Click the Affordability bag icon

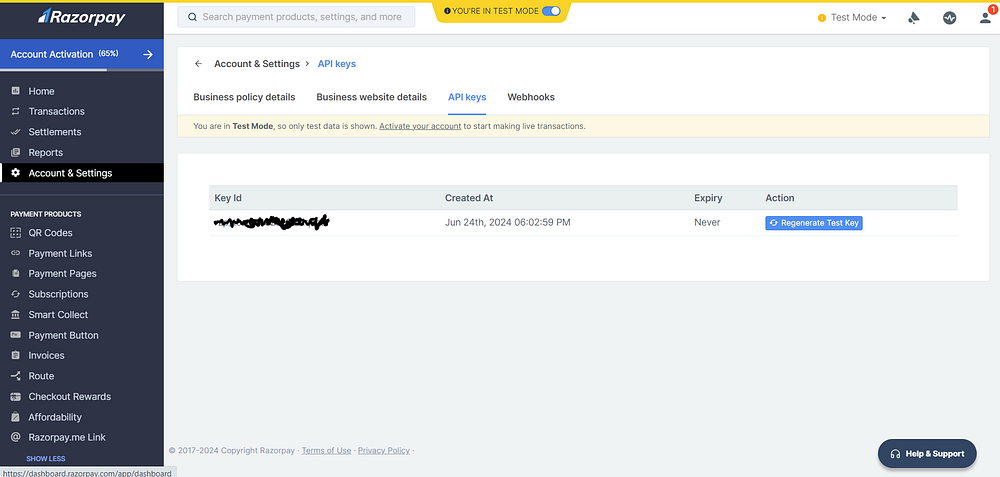click(16, 417)
